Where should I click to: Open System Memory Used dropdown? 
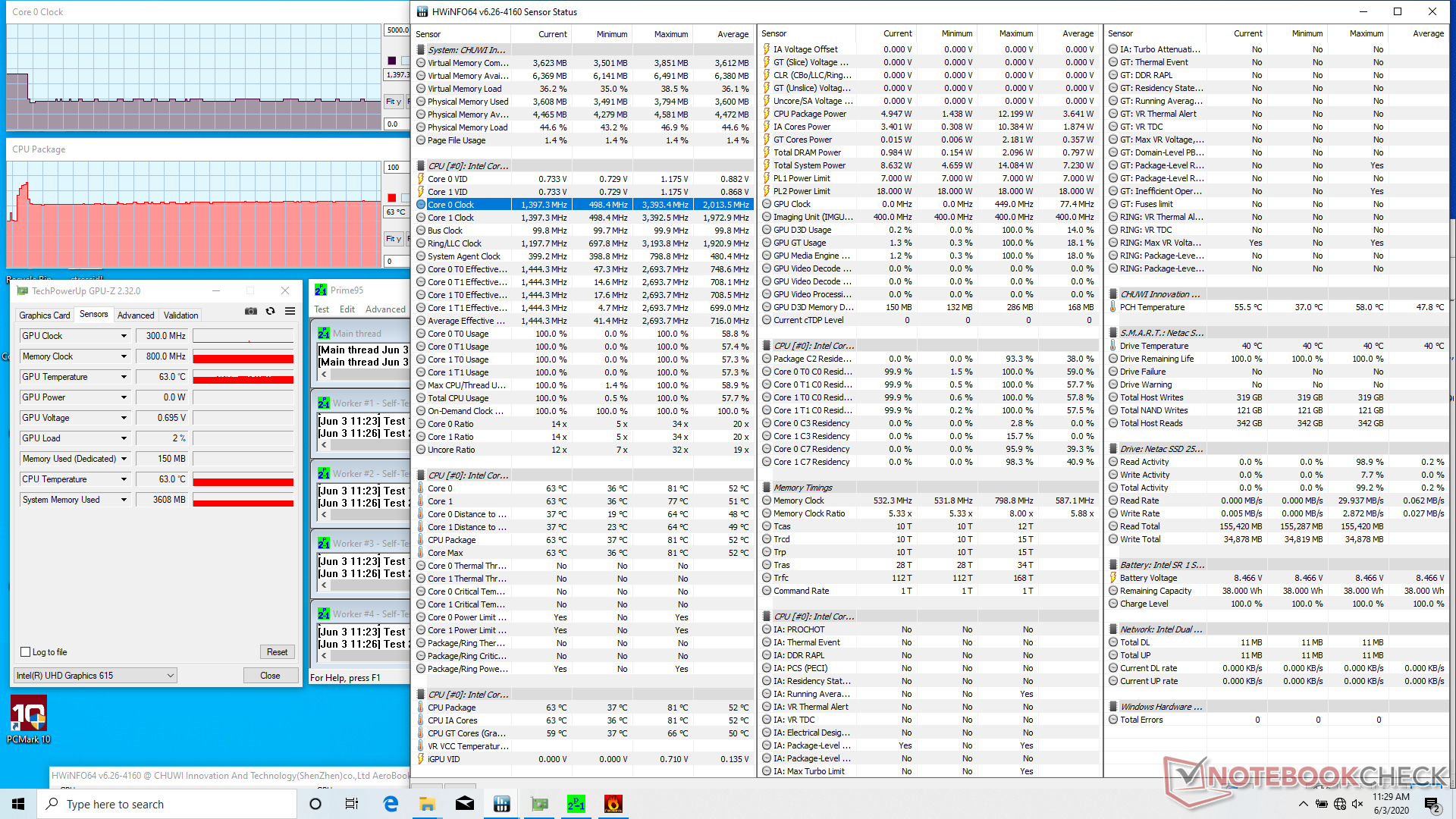click(x=124, y=500)
